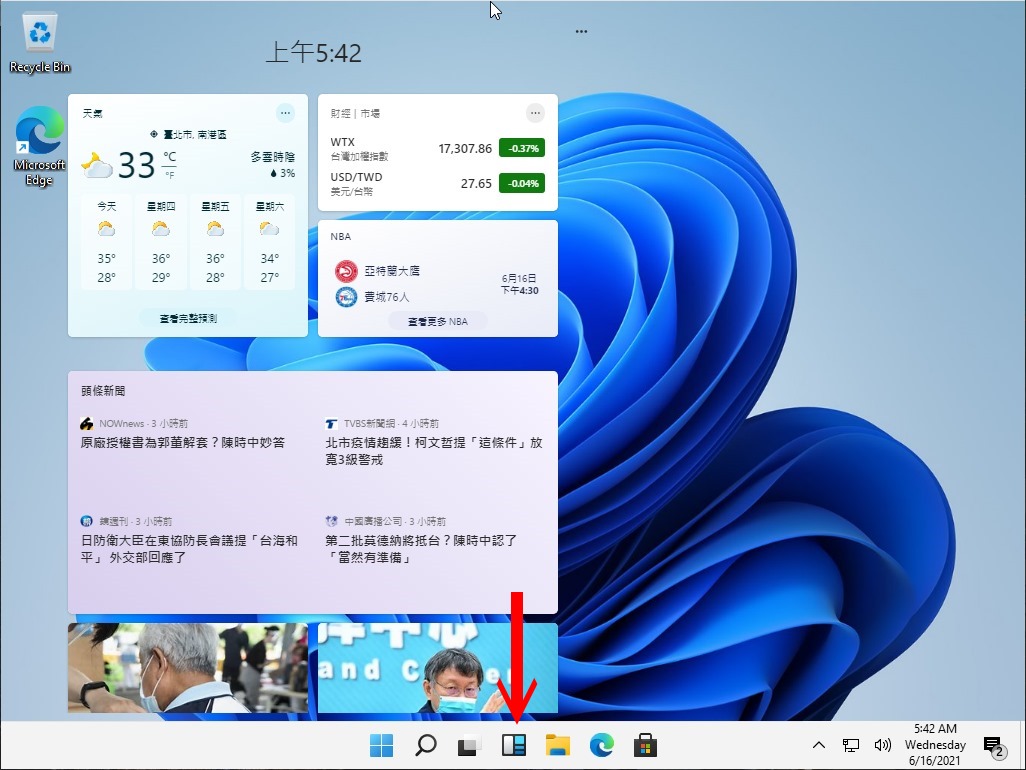
Task: Expand hidden icons in the system tray
Action: [818, 744]
